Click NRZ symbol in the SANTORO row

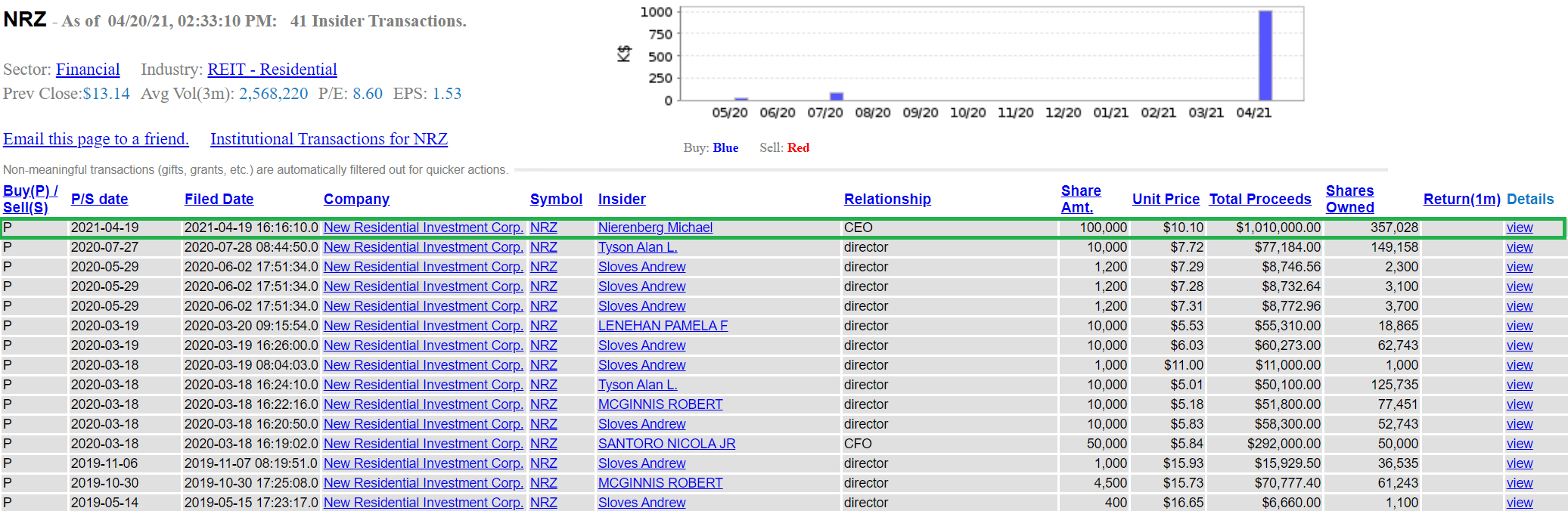point(543,444)
